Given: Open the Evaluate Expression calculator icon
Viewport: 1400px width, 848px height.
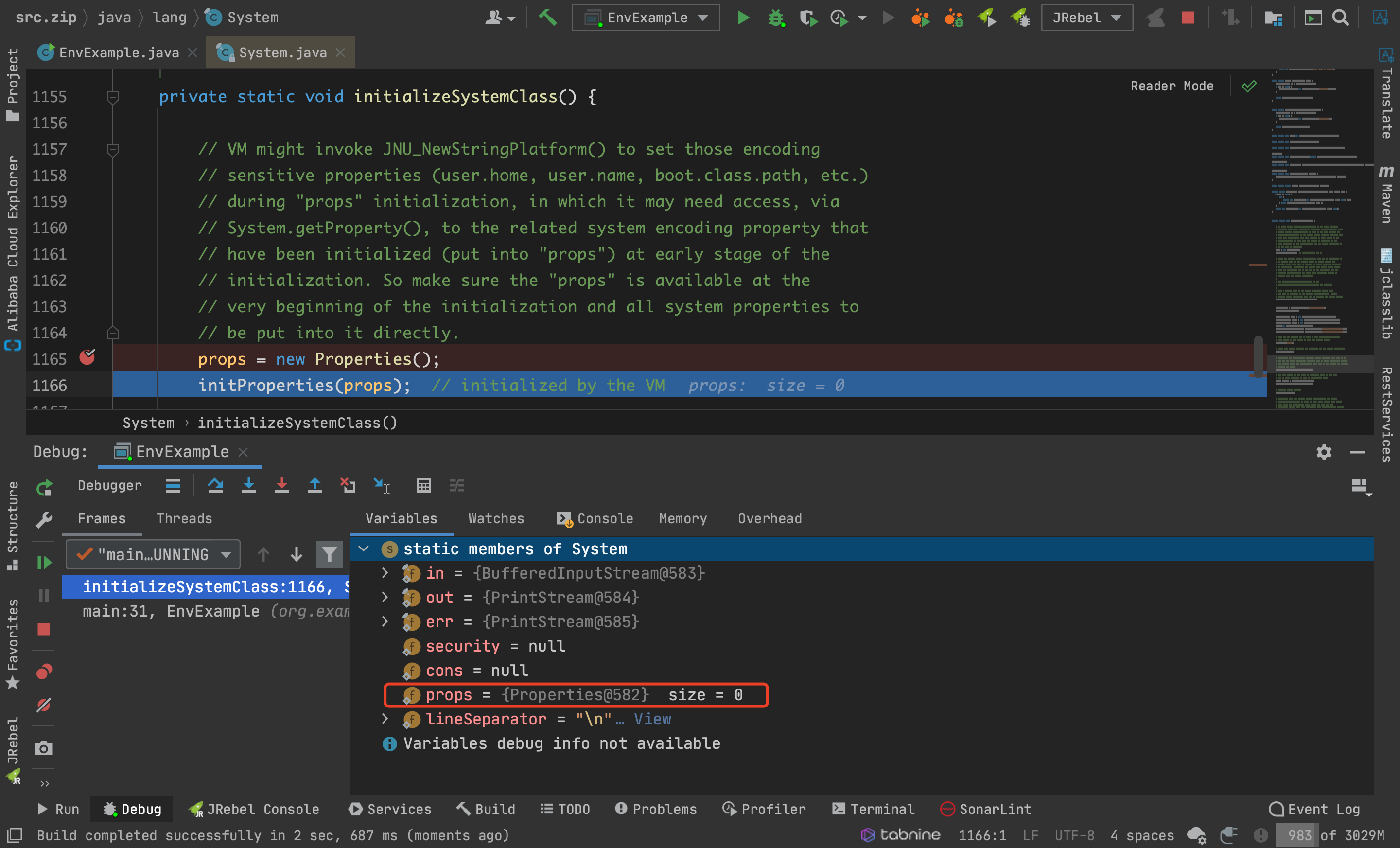Looking at the screenshot, I should click(423, 485).
